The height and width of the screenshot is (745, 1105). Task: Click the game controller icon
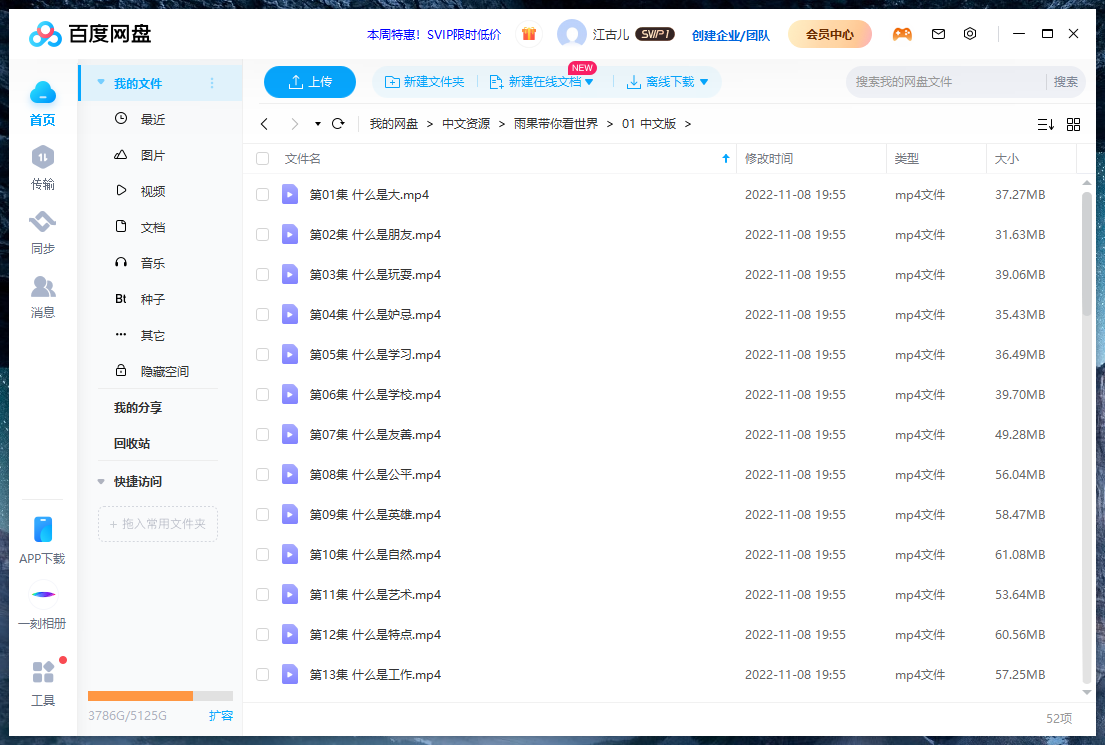pos(902,34)
